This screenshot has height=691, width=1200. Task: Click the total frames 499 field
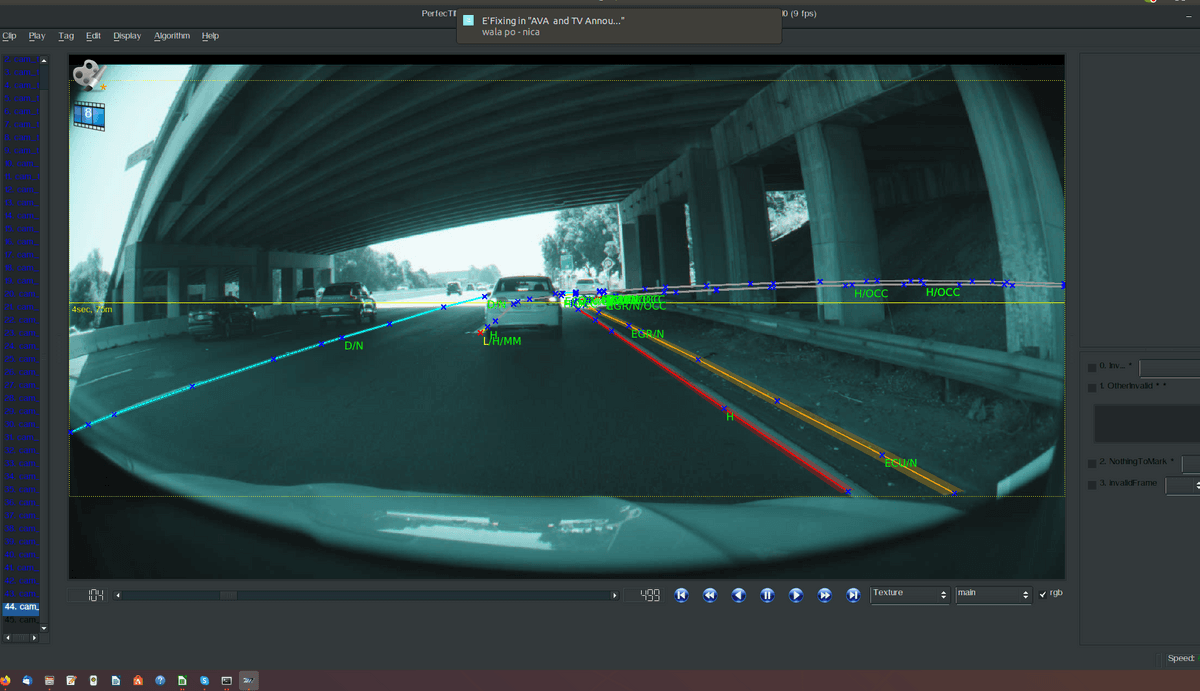click(645, 595)
